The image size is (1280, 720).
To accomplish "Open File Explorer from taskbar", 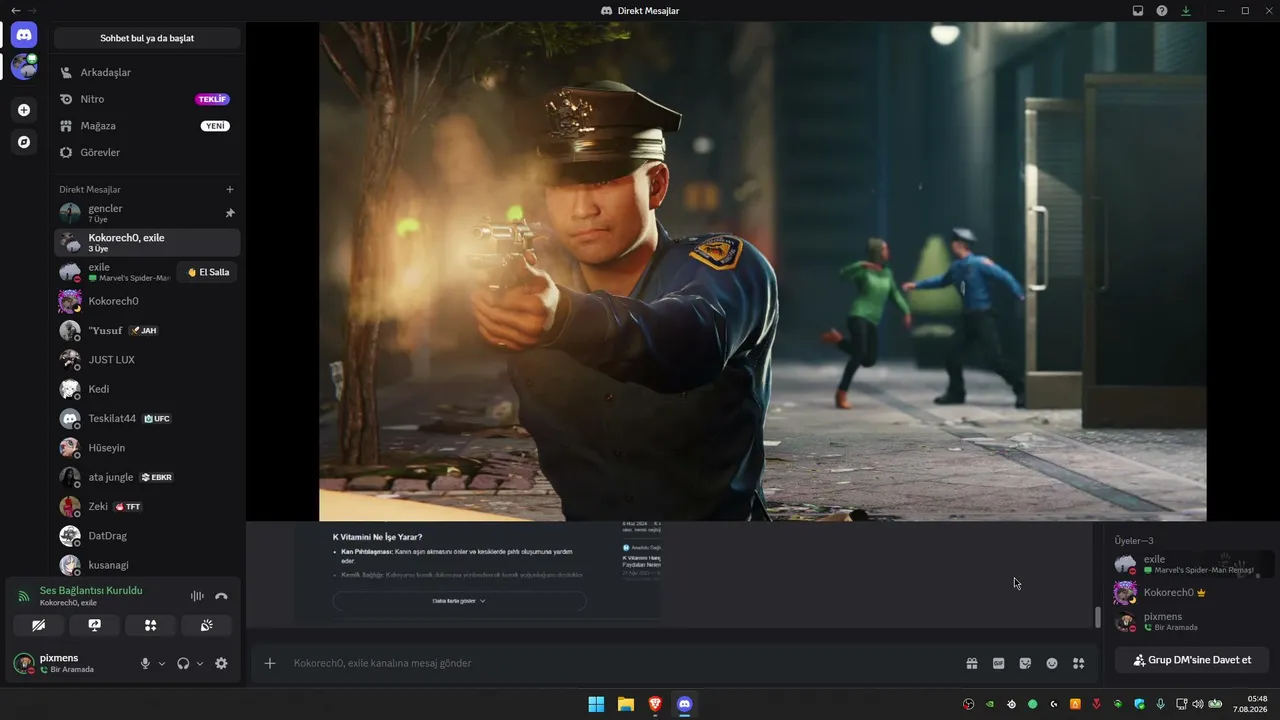I will (x=625, y=704).
